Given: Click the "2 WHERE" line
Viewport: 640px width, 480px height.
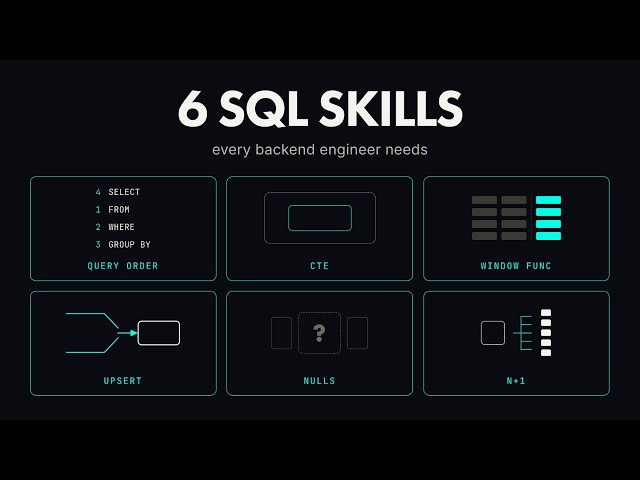Looking at the screenshot, I should pyautogui.click(x=115, y=227).
